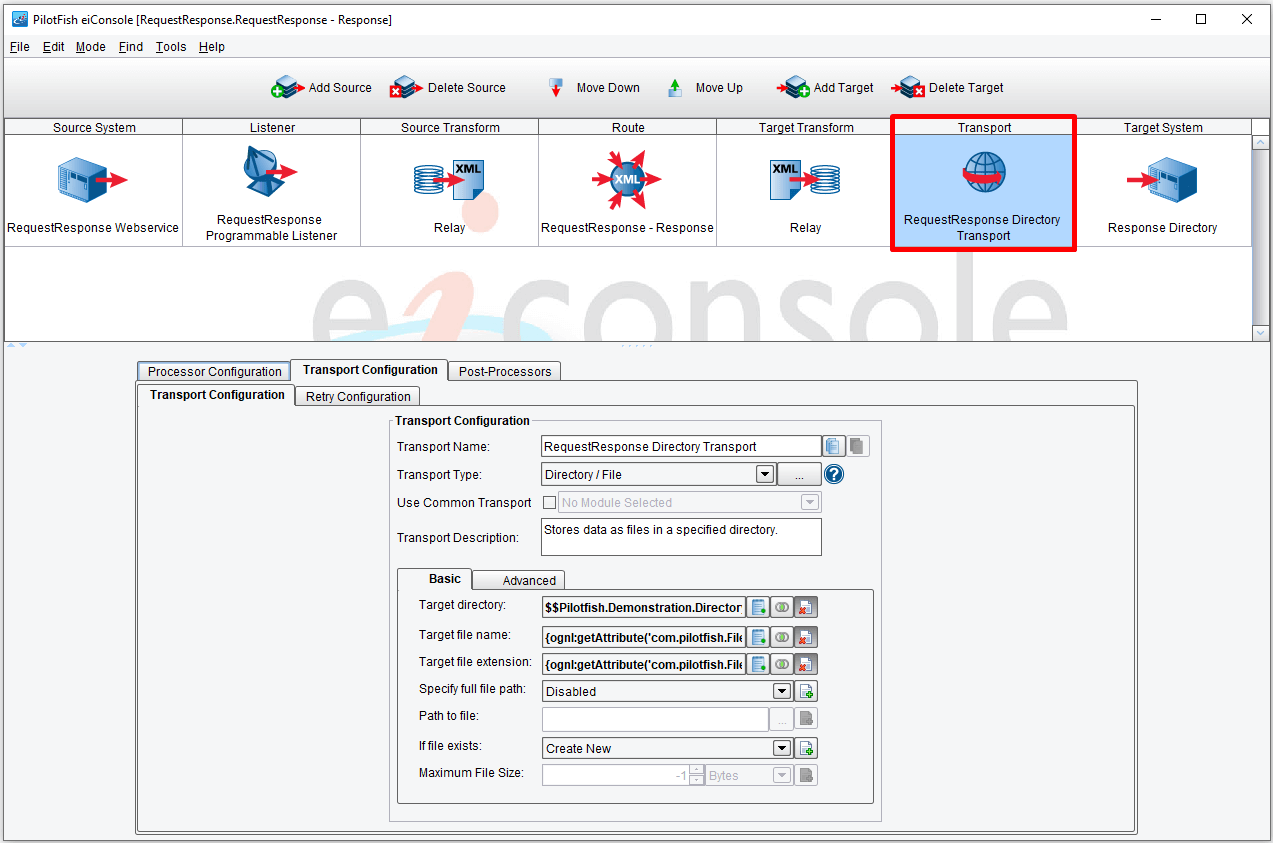Image resolution: width=1273 pixels, height=843 pixels.
Task: Select the RequestResponse Directory Transport globe icon
Action: click(984, 173)
